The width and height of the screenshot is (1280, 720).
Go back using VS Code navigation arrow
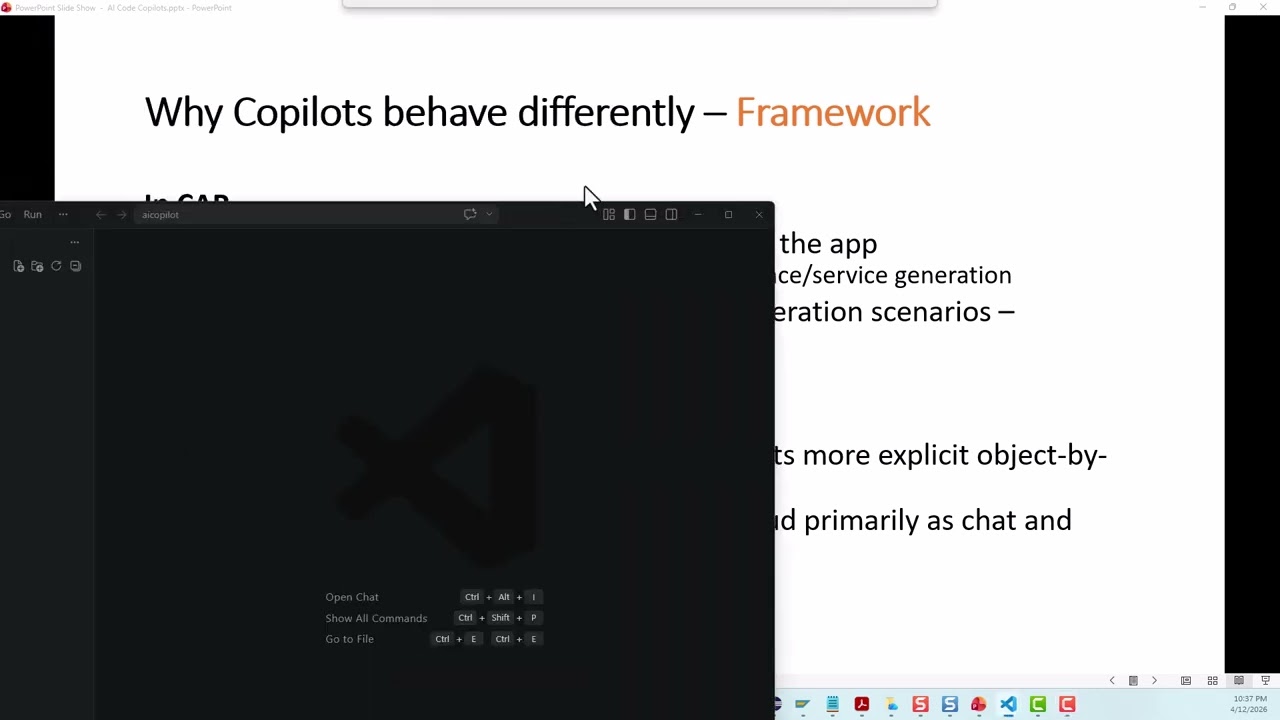[100, 214]
